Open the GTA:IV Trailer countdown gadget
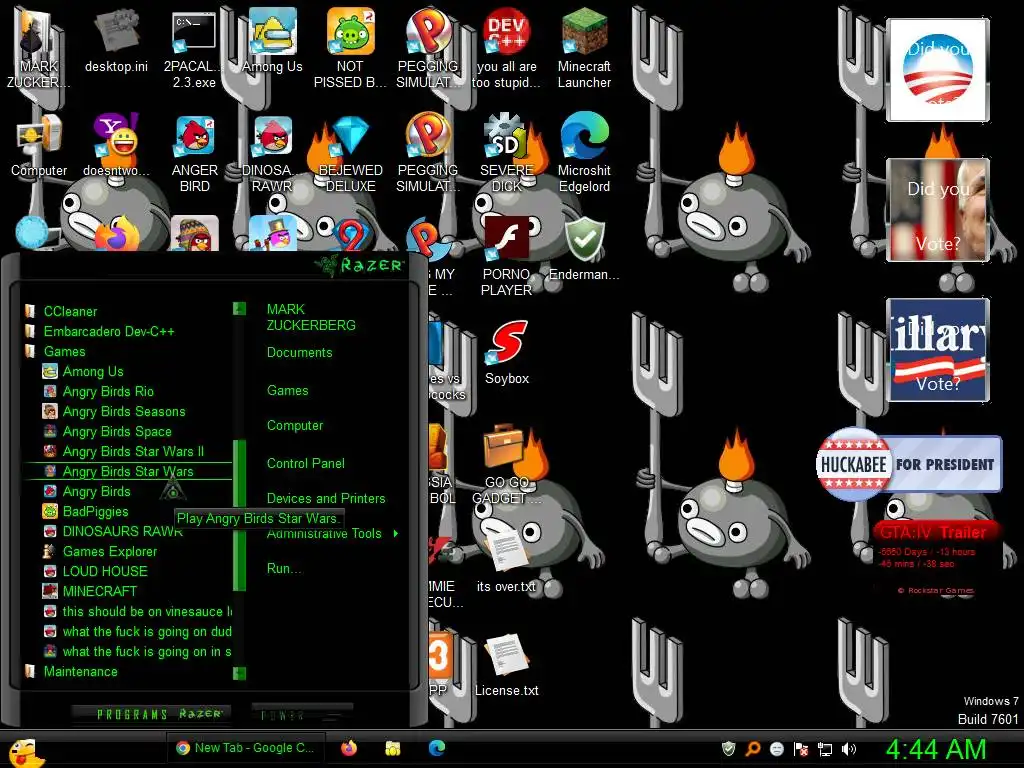The image size is (1024, 768). pos(935,558)
